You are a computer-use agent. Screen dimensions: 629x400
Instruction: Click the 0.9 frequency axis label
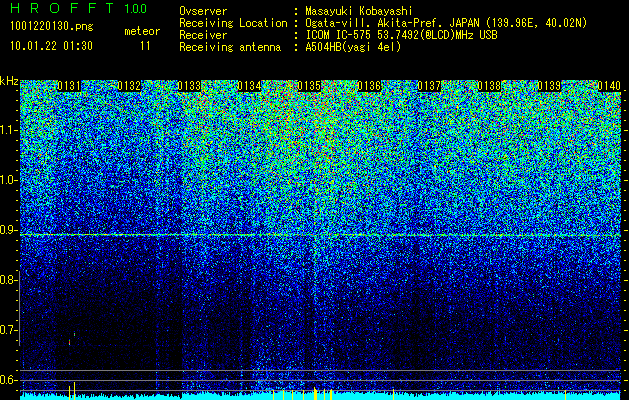[x=8, y=230]
